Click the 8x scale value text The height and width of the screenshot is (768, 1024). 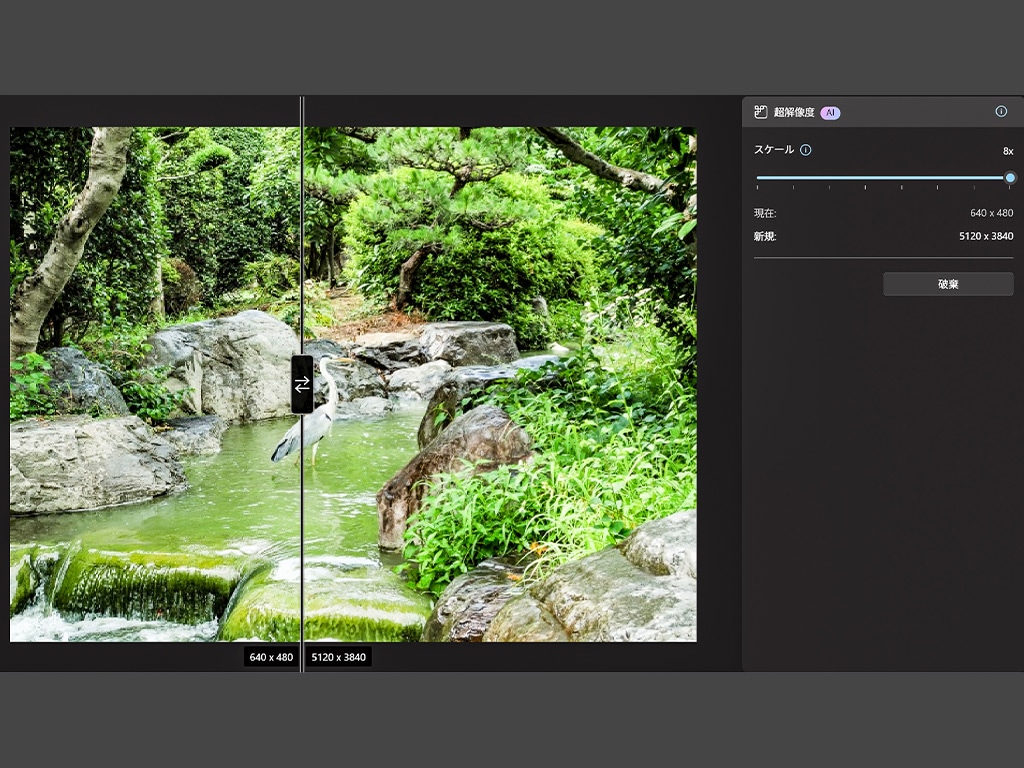tap(1008, 151)
